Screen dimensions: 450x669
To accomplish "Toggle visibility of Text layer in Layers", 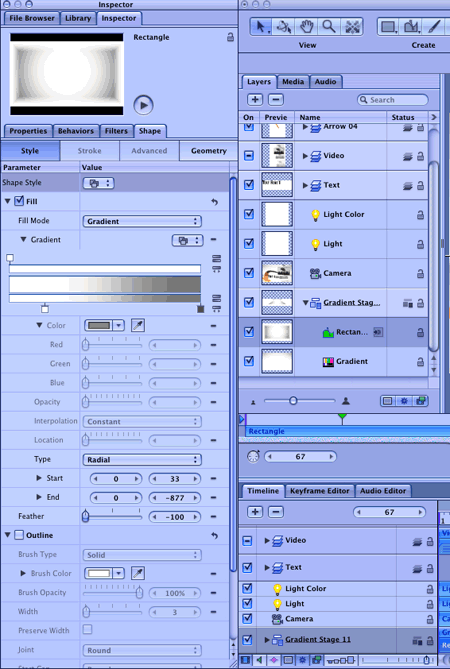I will [x=249, y=185].
